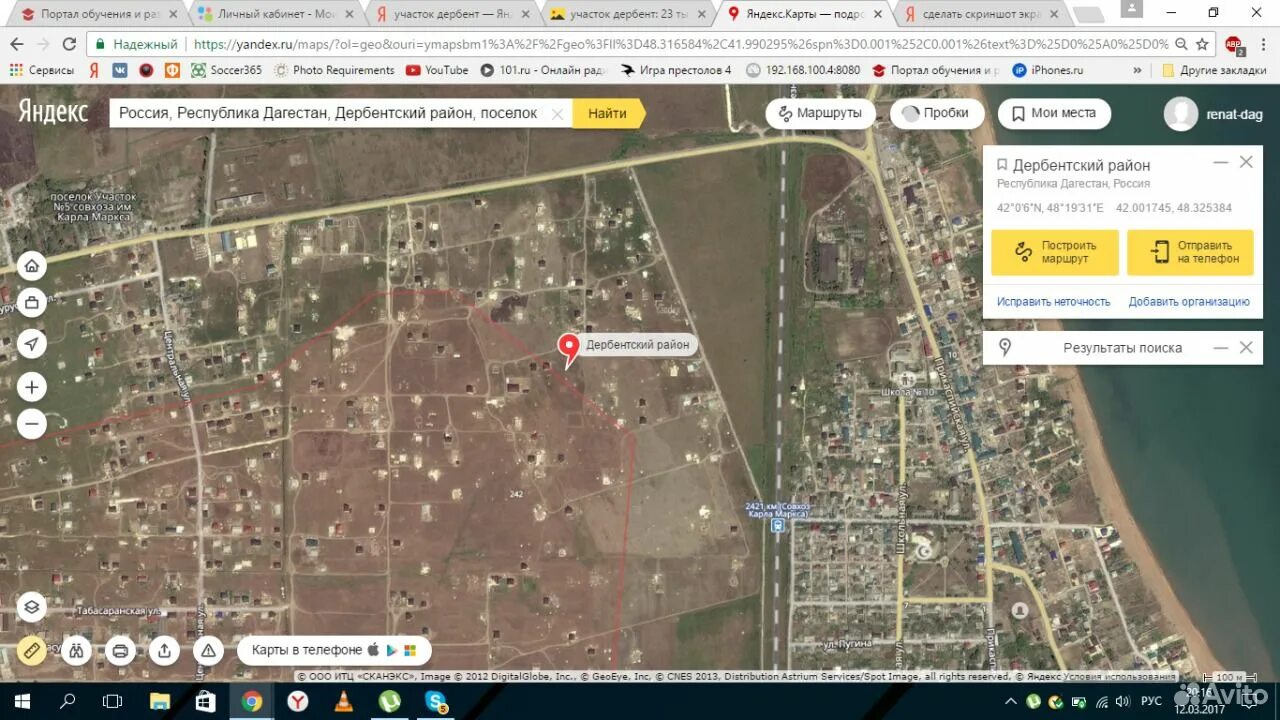Go back in browser history
The height and width of the screenshot is (720, 1280).
(x=17, y=45)
